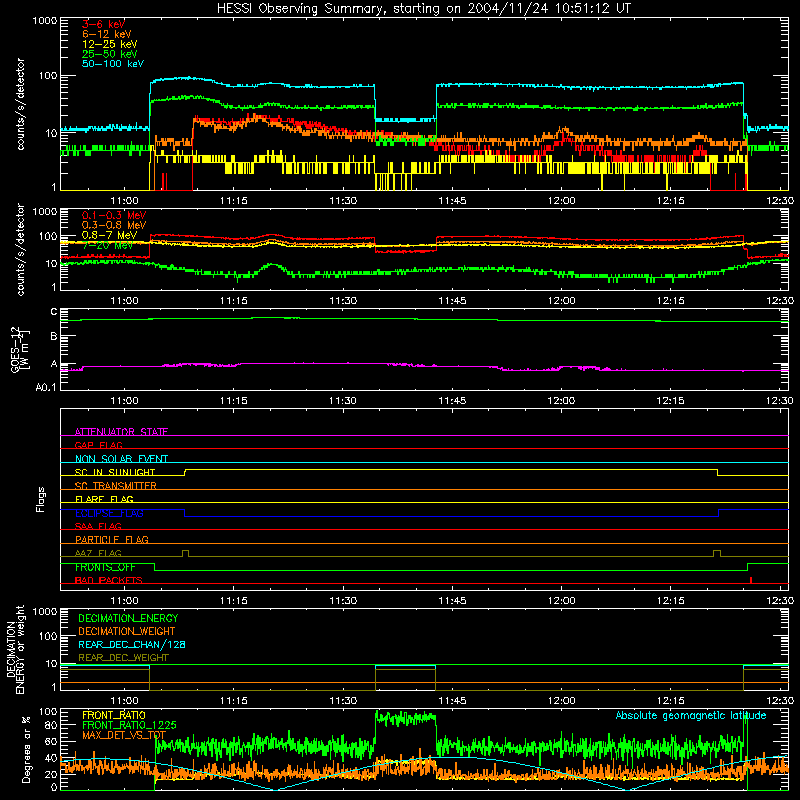Click the 11:15 tick under the top plot

234,201
